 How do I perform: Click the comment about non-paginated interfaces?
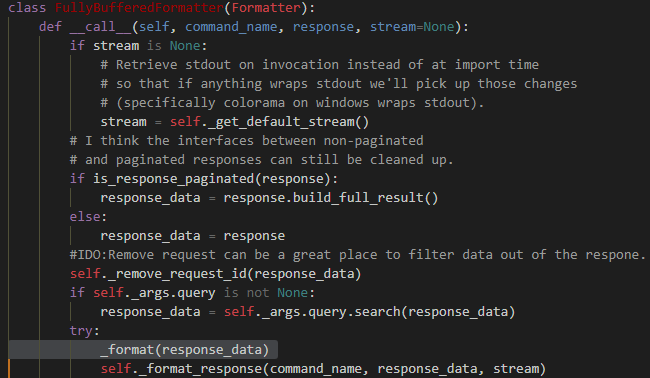247,141
